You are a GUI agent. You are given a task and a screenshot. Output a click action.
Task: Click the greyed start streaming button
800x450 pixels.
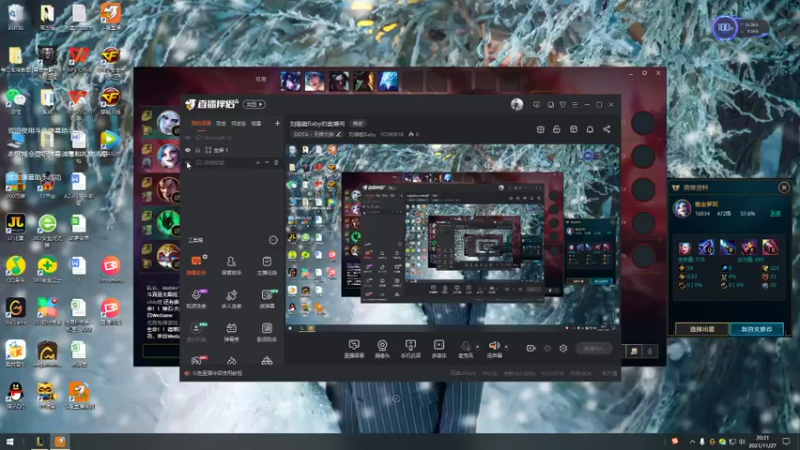pyautogui.click(x=593, y=348)
